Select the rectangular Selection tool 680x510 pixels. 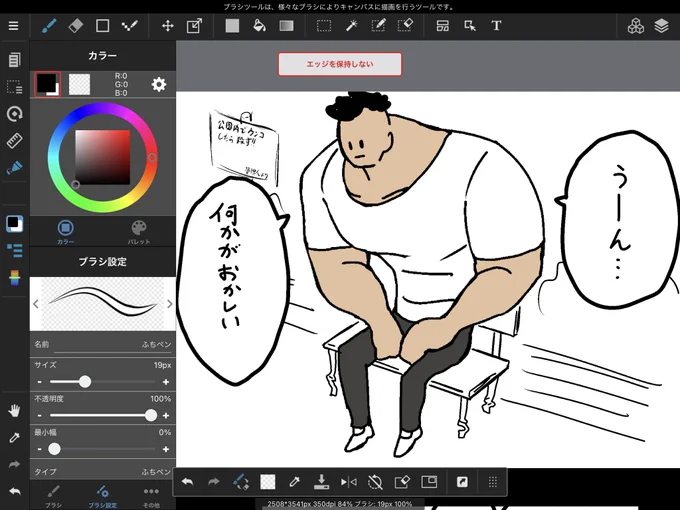[324, 26]
